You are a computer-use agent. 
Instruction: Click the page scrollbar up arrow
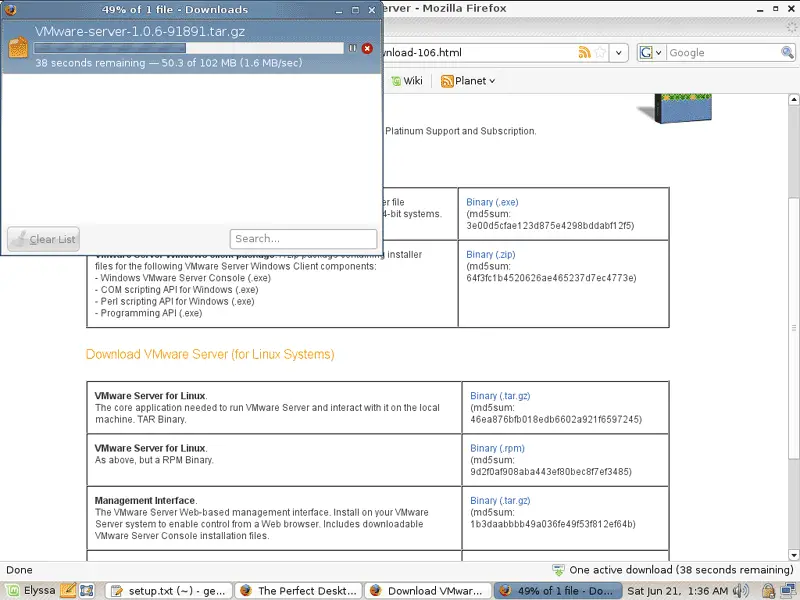tap(793, 99)
